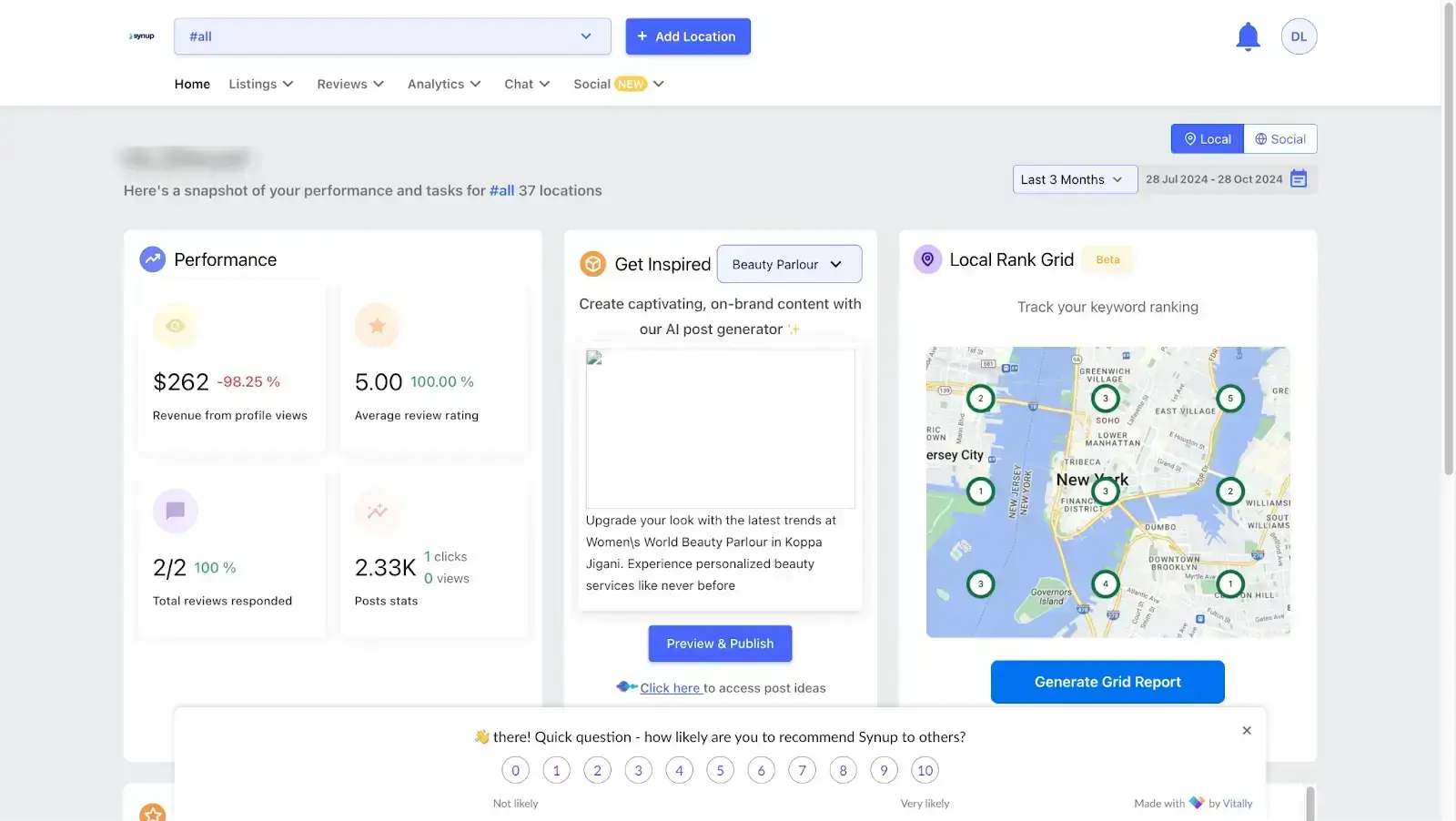The height and width of the screenshot is (821, 1456).
Task: Click the by Vitally link
Action: tap(1230, 803)
